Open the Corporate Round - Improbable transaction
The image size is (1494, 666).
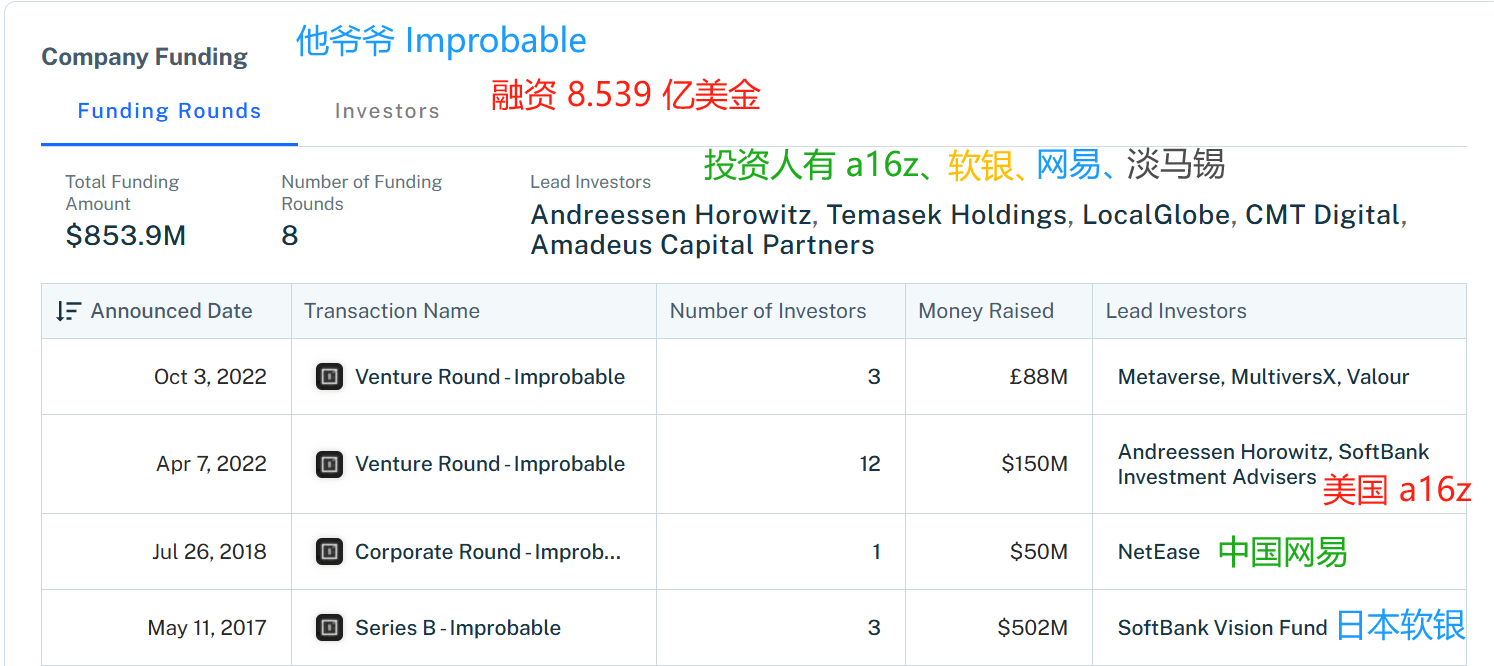pyautogui.click(x=488, y=552)
